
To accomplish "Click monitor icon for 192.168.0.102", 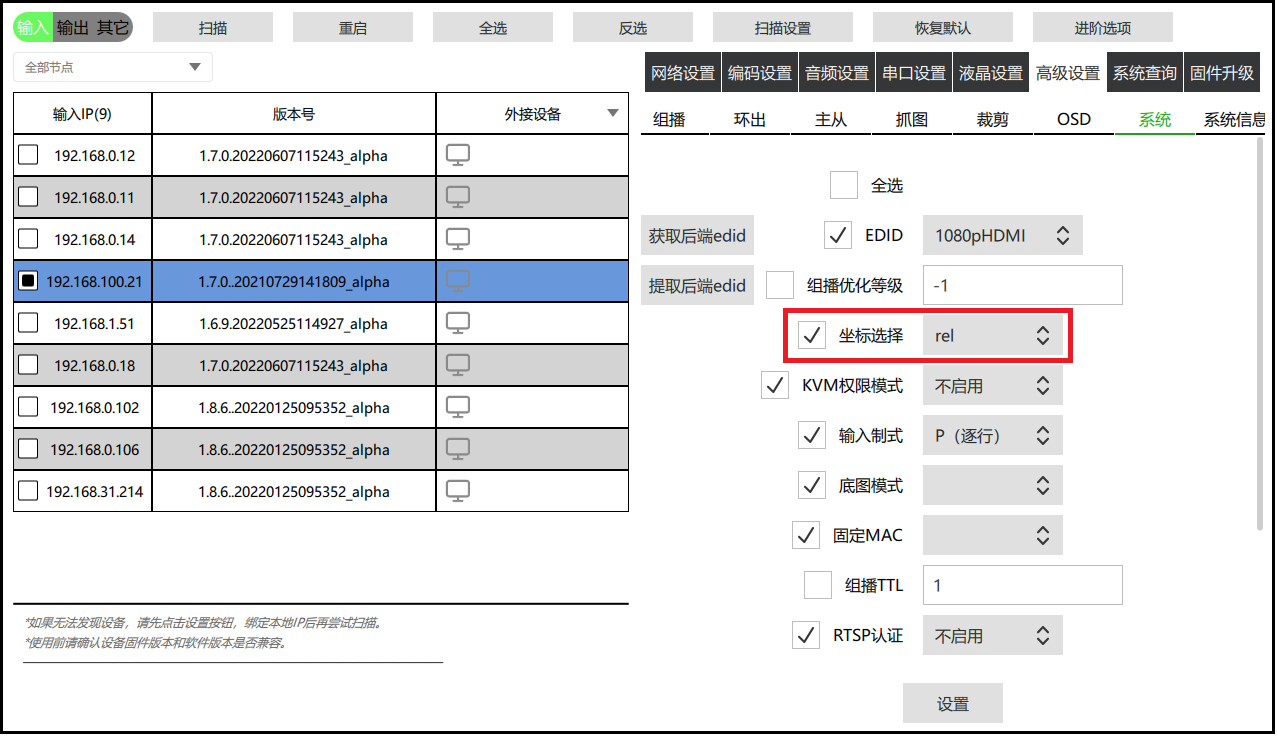I will pyautogui.click(x=457, y=407).
